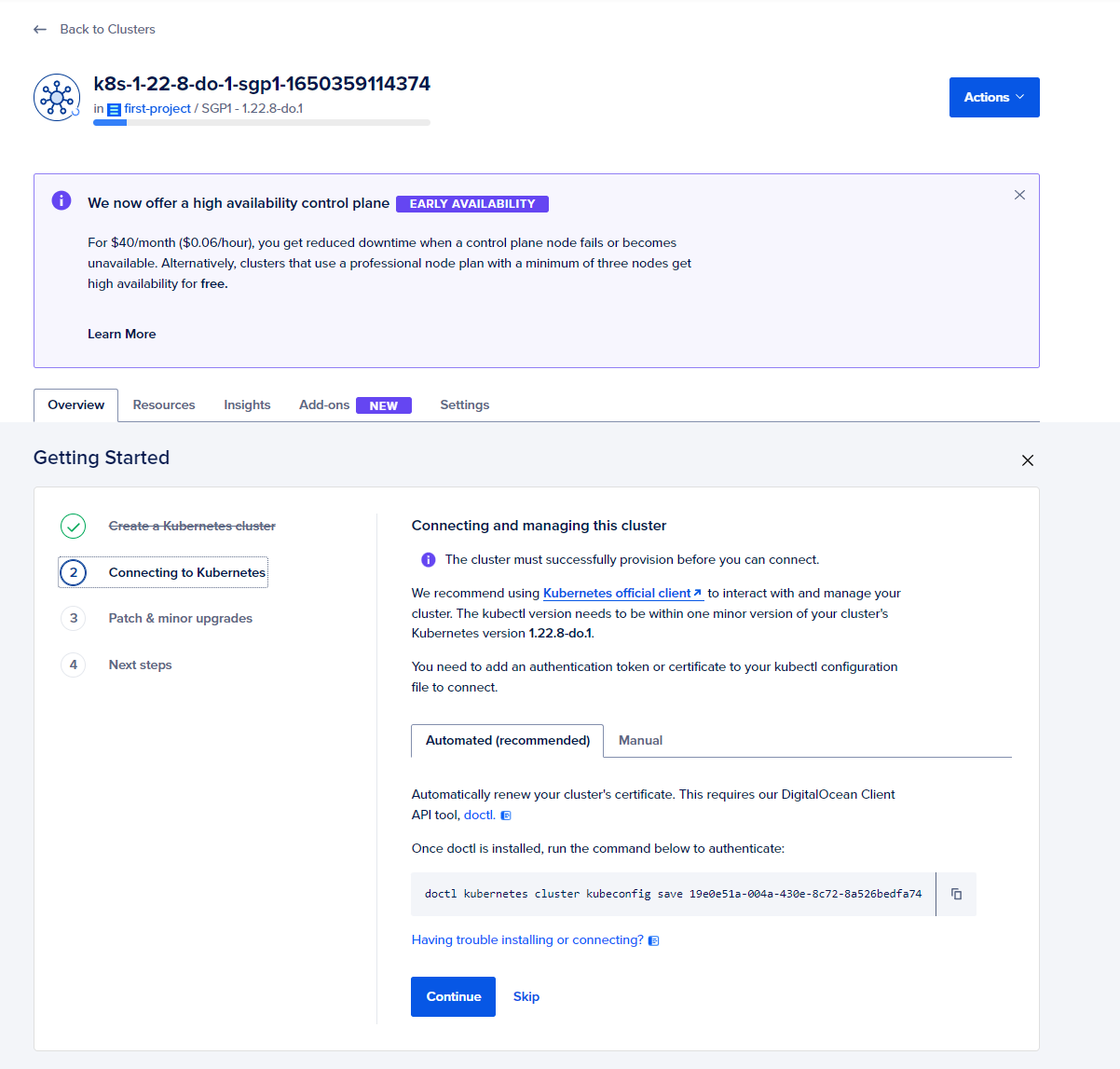Select Create a Kubernetes cluster step
The image size is (1120, 1069).
192,527
